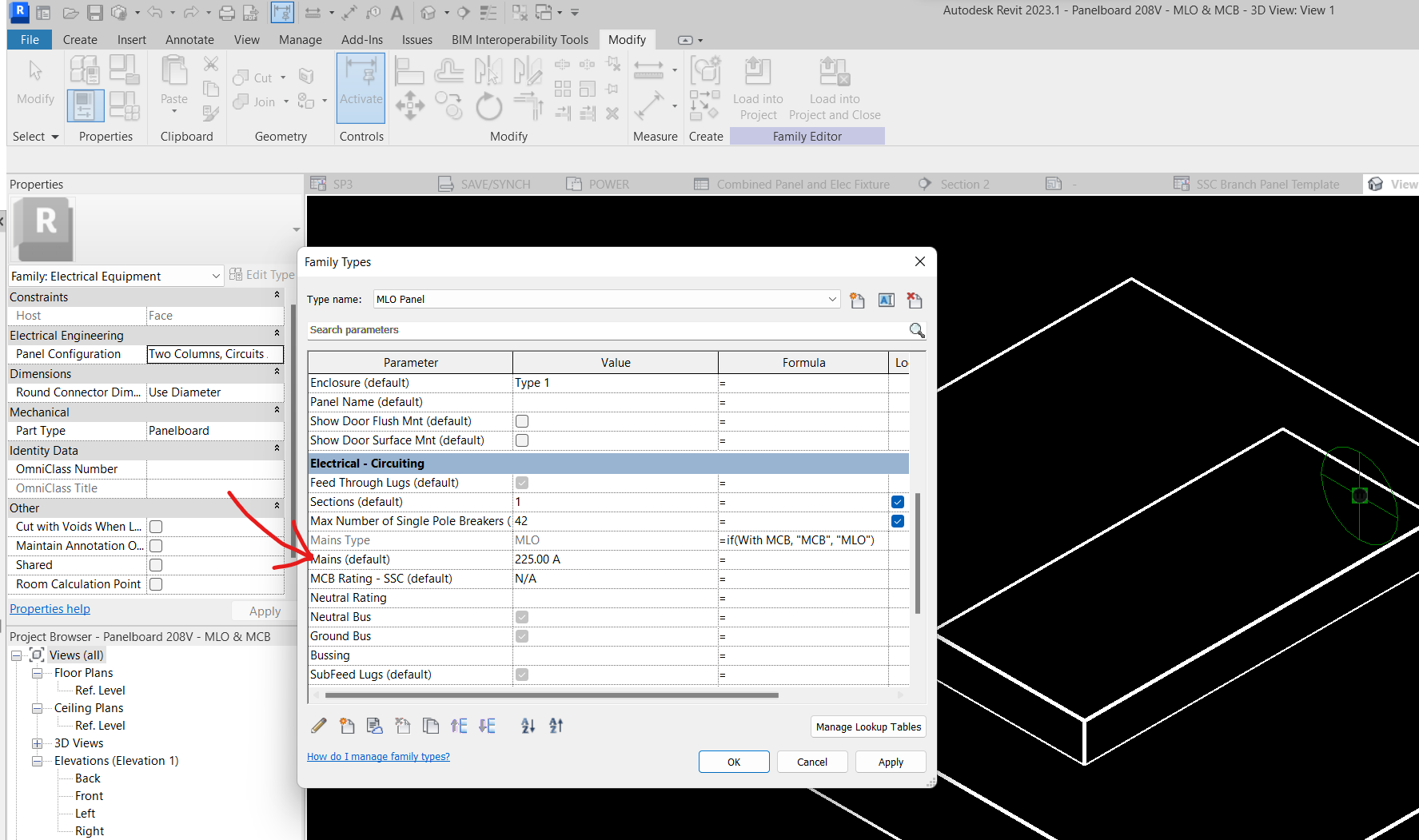The image size is (1419, 840).
Task: Click the Search parameters field
Action: point(608,330)
